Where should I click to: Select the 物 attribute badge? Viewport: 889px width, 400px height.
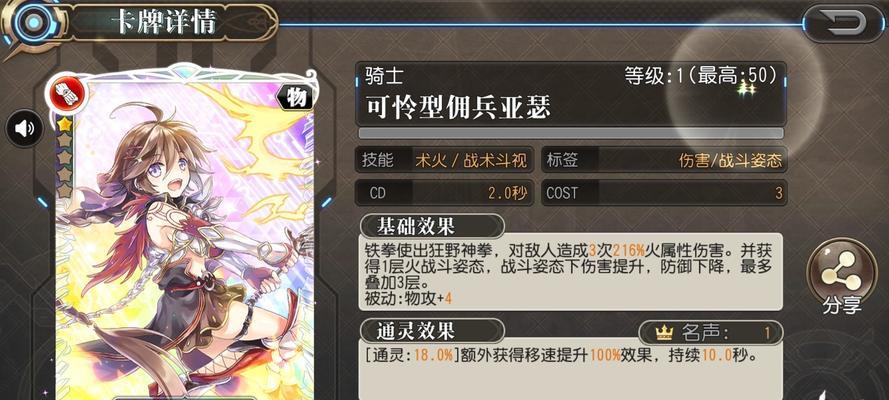[x=295, y=97]
